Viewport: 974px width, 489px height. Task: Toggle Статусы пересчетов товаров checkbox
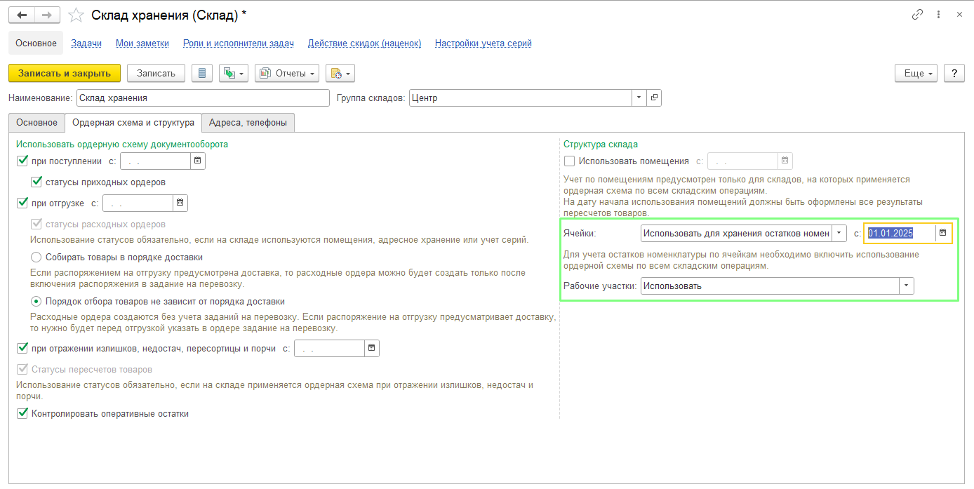click(x=22, y=369)
